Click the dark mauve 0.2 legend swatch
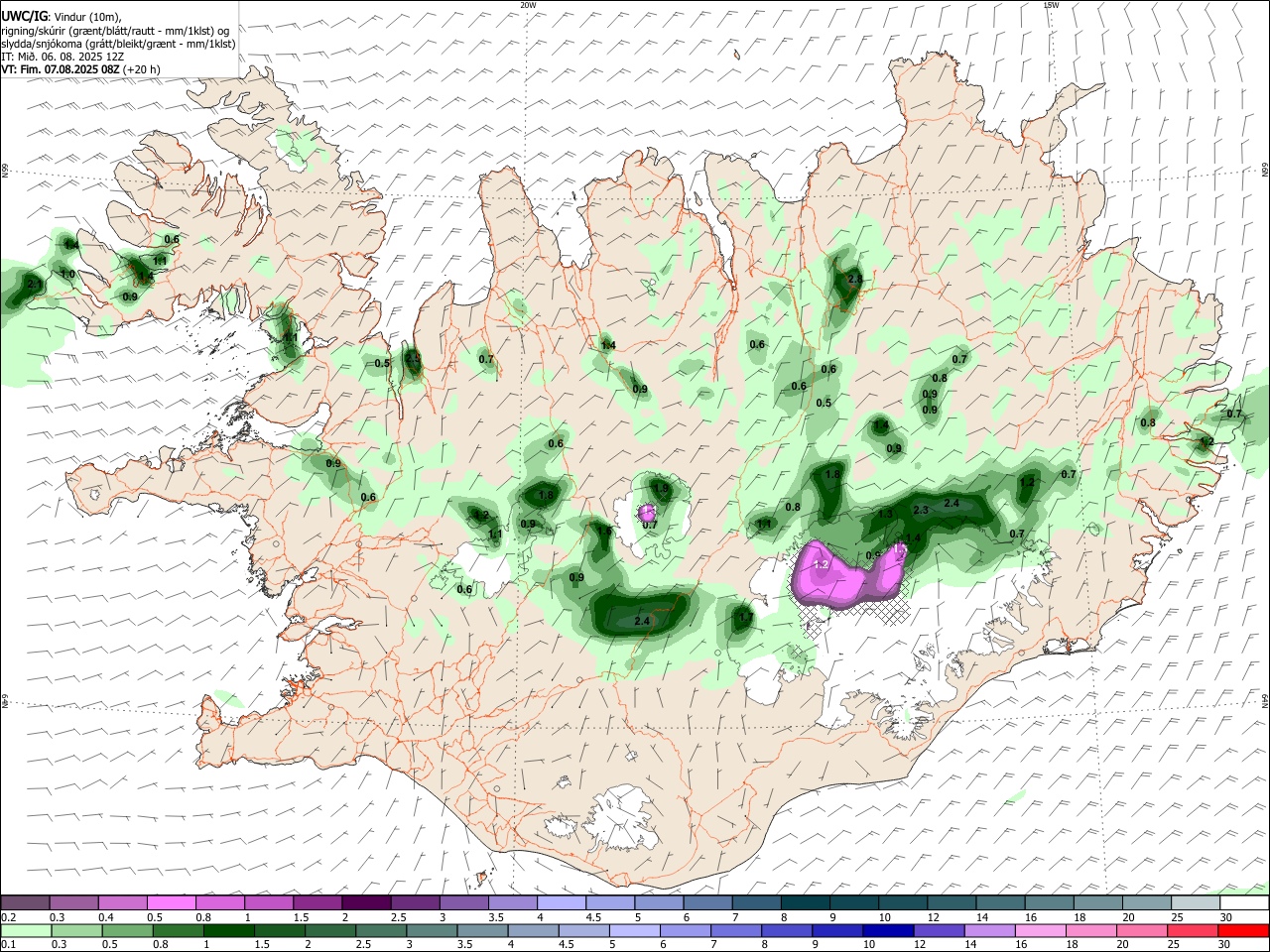 coord(25,902)
